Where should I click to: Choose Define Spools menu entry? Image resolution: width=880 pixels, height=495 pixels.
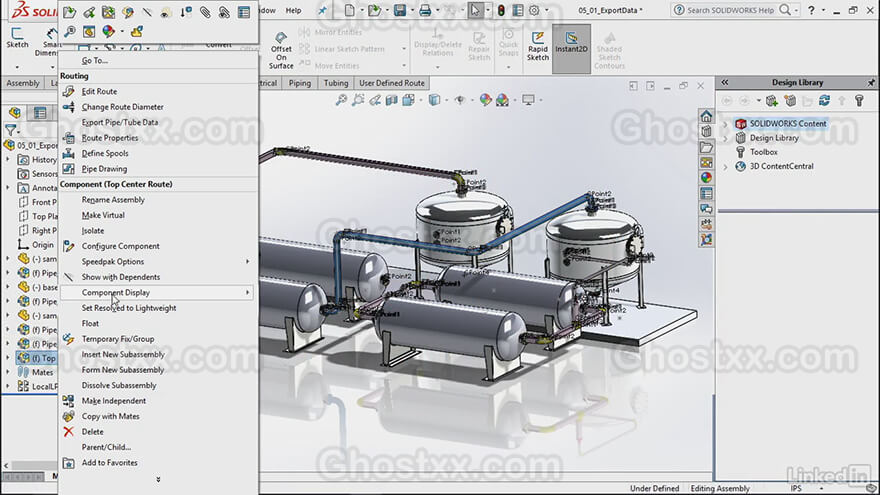pyautogui.click(x=105, y=153)
